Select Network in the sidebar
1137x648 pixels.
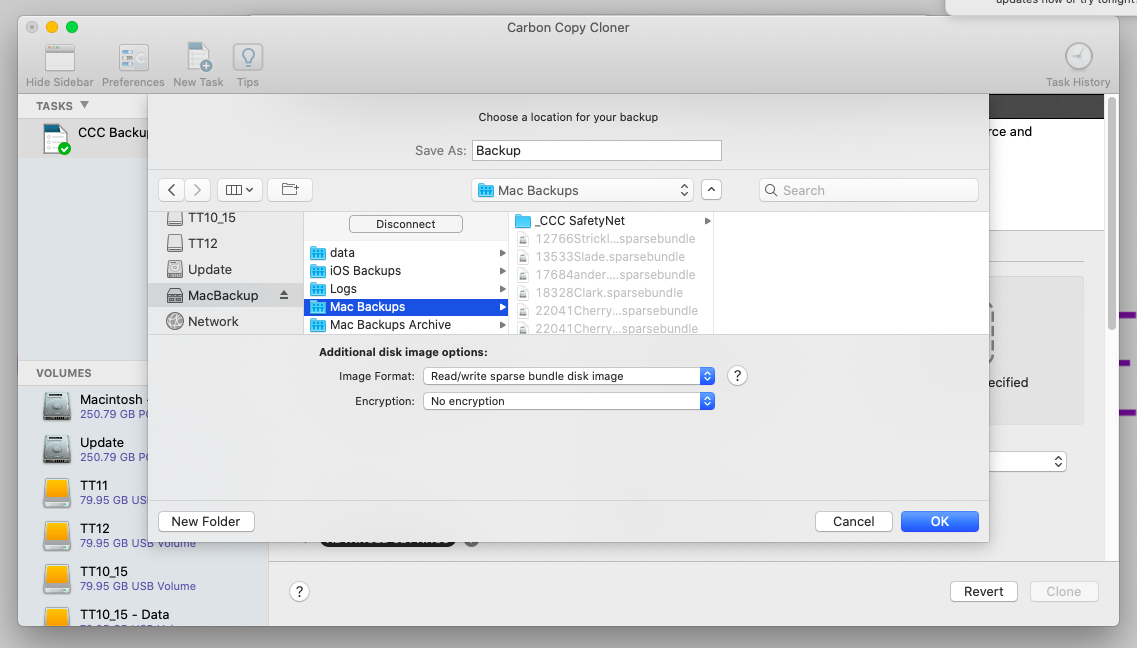[213, 321]
